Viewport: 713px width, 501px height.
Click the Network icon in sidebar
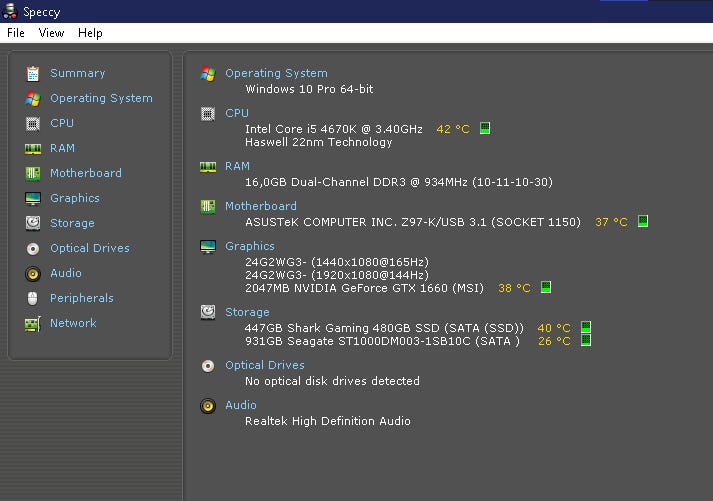point(33,323)
